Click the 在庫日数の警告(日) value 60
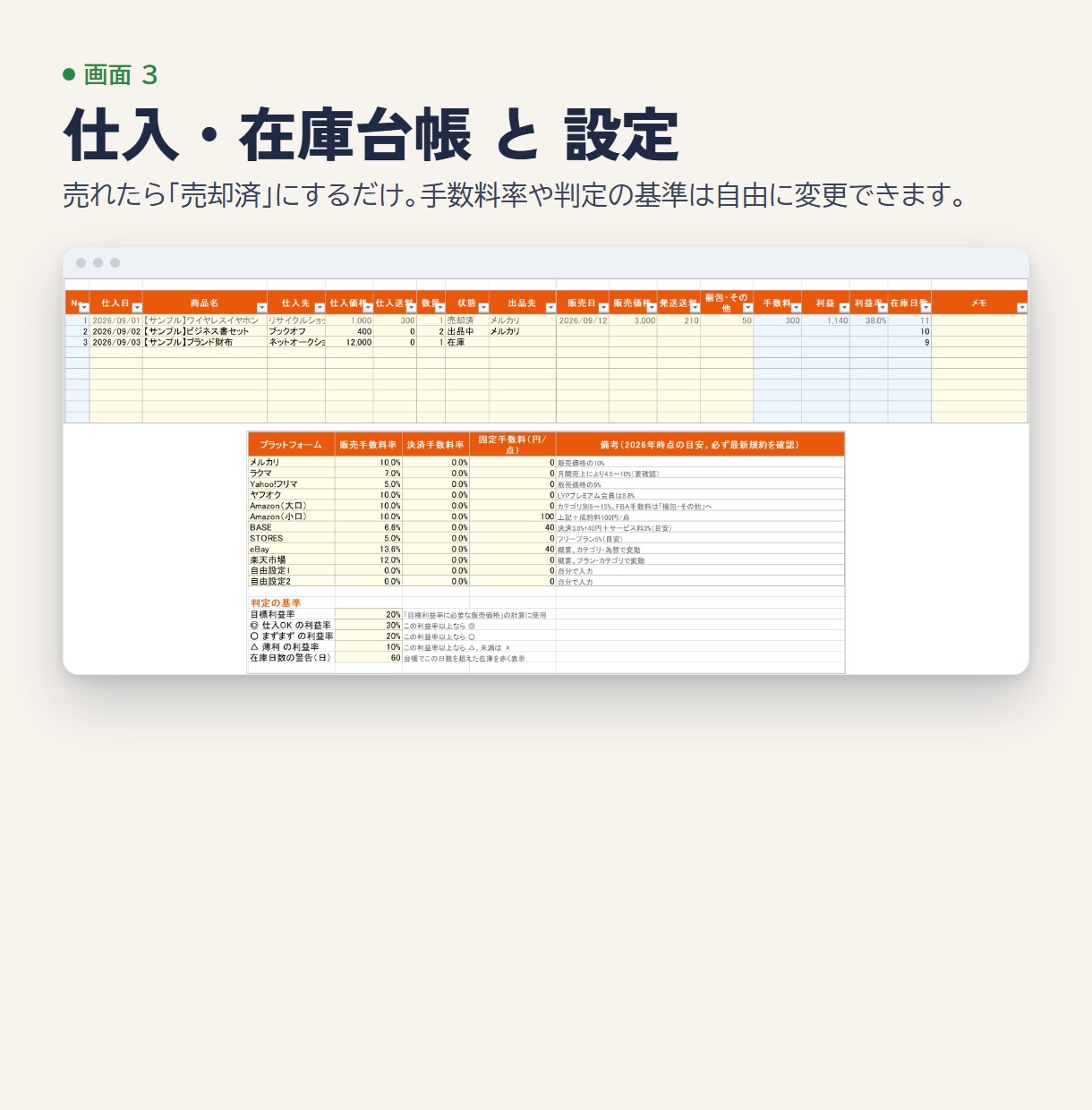Viewport: 1092px width, 1110px height. coord(369,658)
